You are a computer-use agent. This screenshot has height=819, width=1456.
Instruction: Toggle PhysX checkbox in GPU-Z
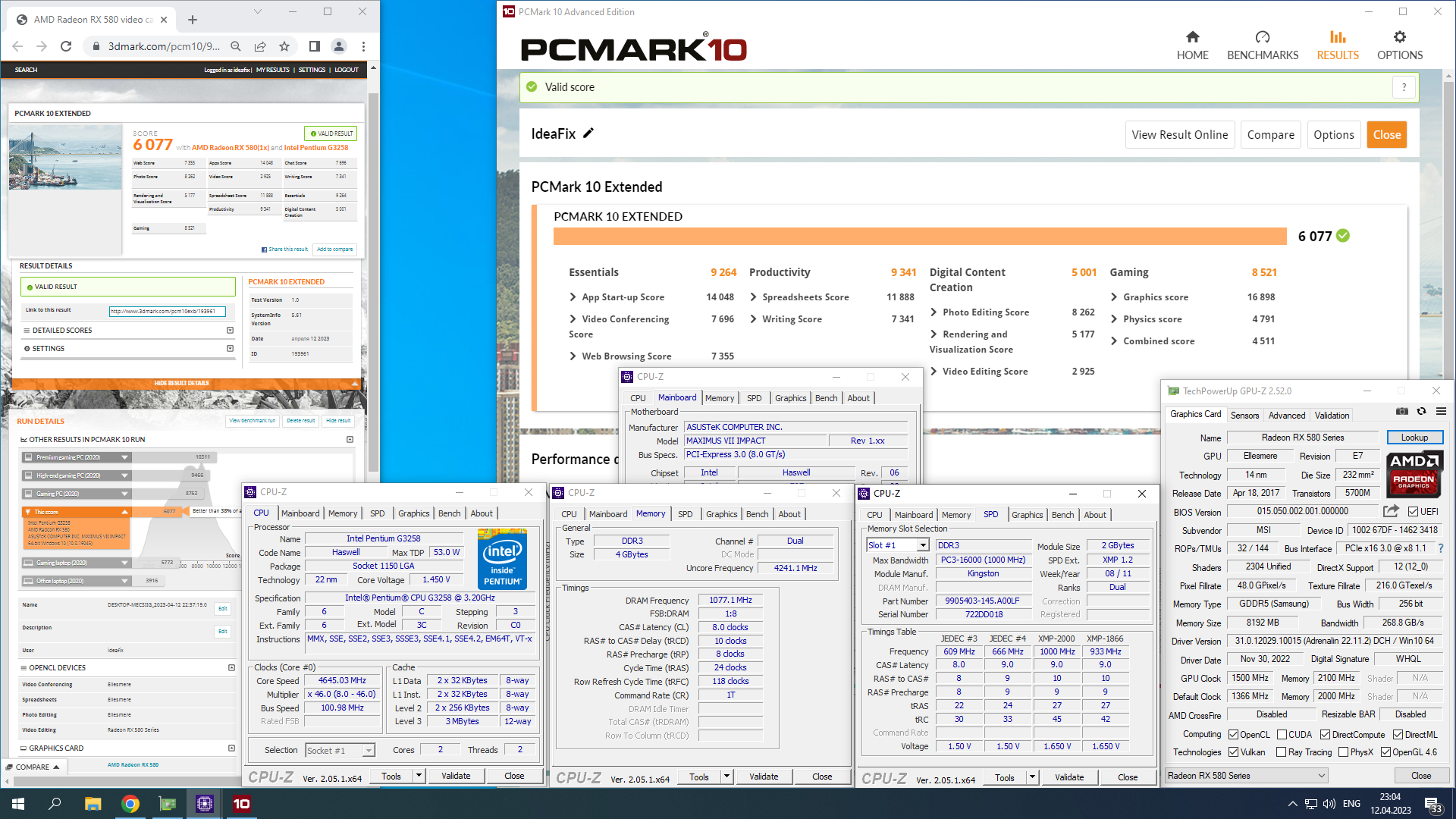click(x=1343, y=752)
